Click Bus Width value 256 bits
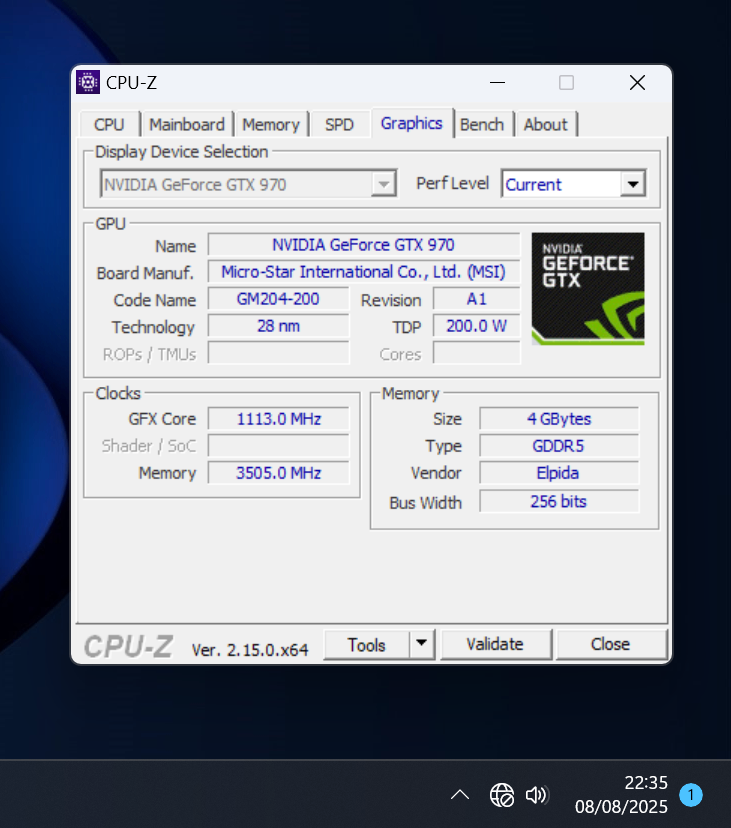This screenshot has width=731, height=828. click(x=559, y=501)
